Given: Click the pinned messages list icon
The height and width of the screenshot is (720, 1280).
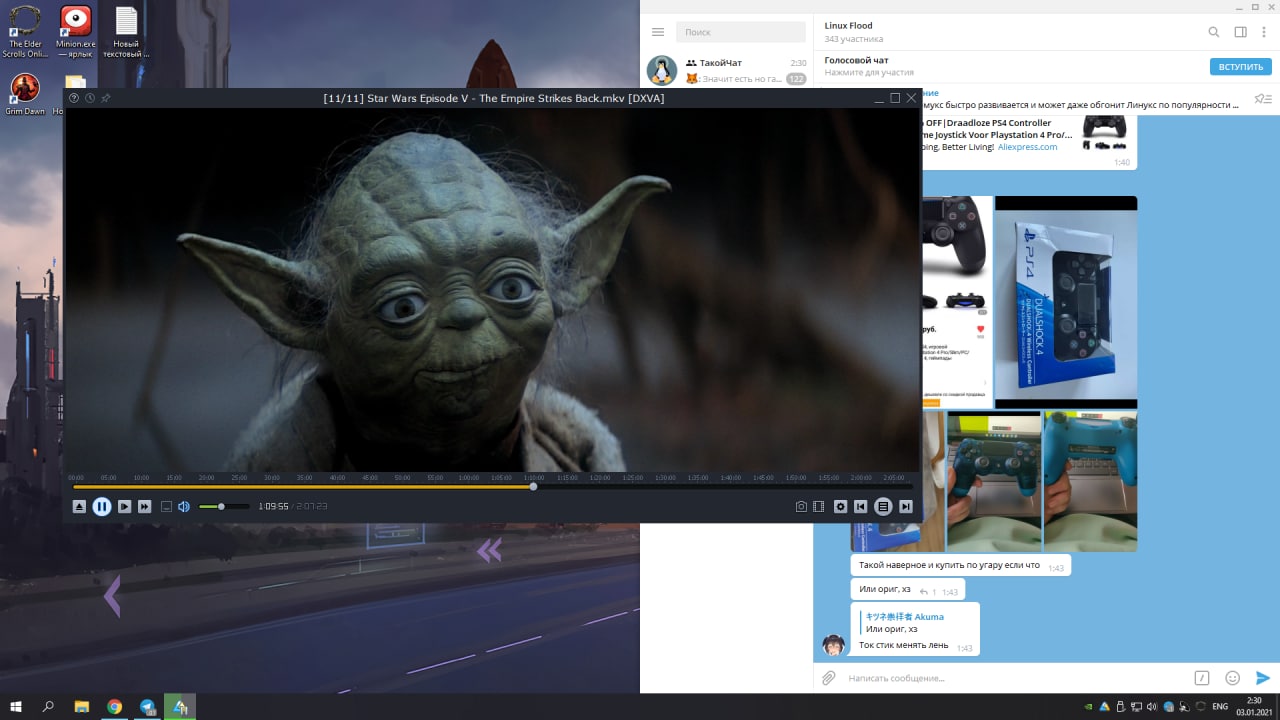Looking at the screenshot, I should (x=1263, y=99).
